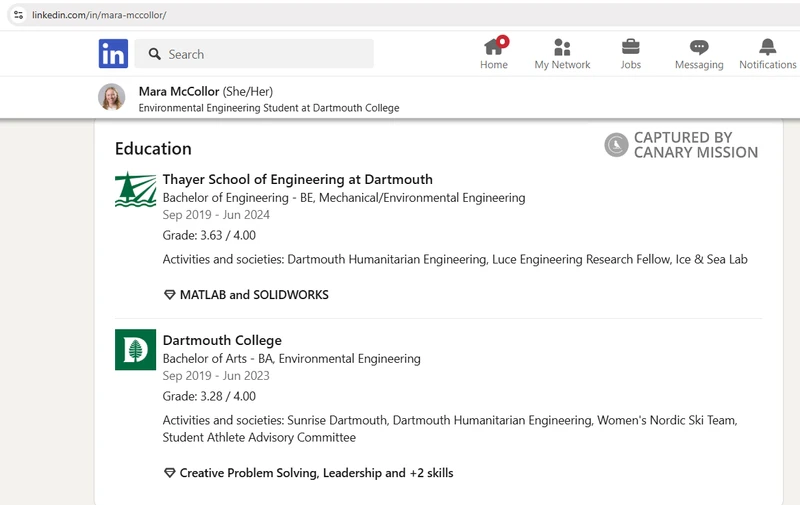Open My Network people icon
The height and width of the screenshot is (505, 800).
tap(562, 47)
